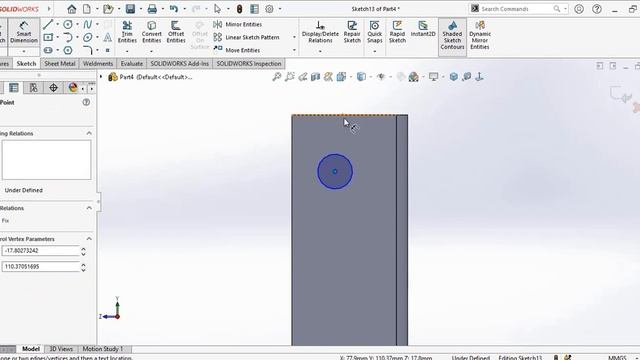Open Options gear icon
The height and width of the screenshot is (360, 640).
pyautogui.click(x=269, y=9)
